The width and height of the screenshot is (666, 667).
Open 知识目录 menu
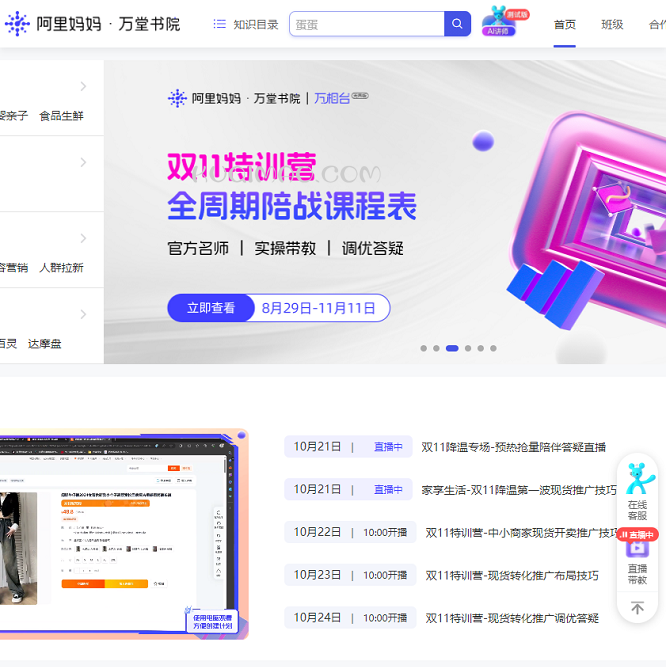coord(256,25)
